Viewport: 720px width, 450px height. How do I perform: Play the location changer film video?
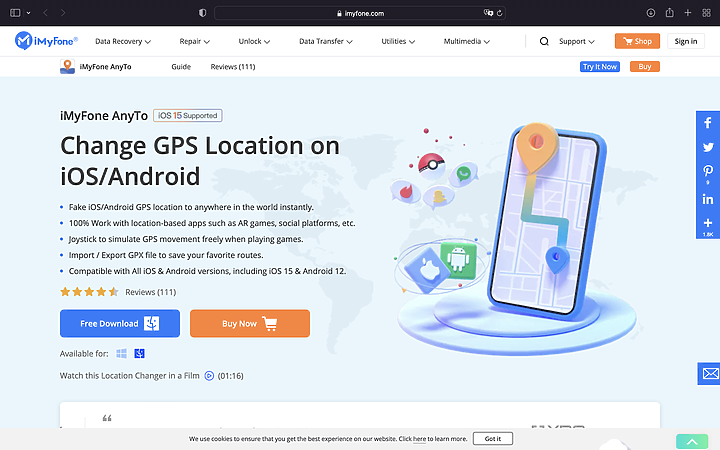209,376
